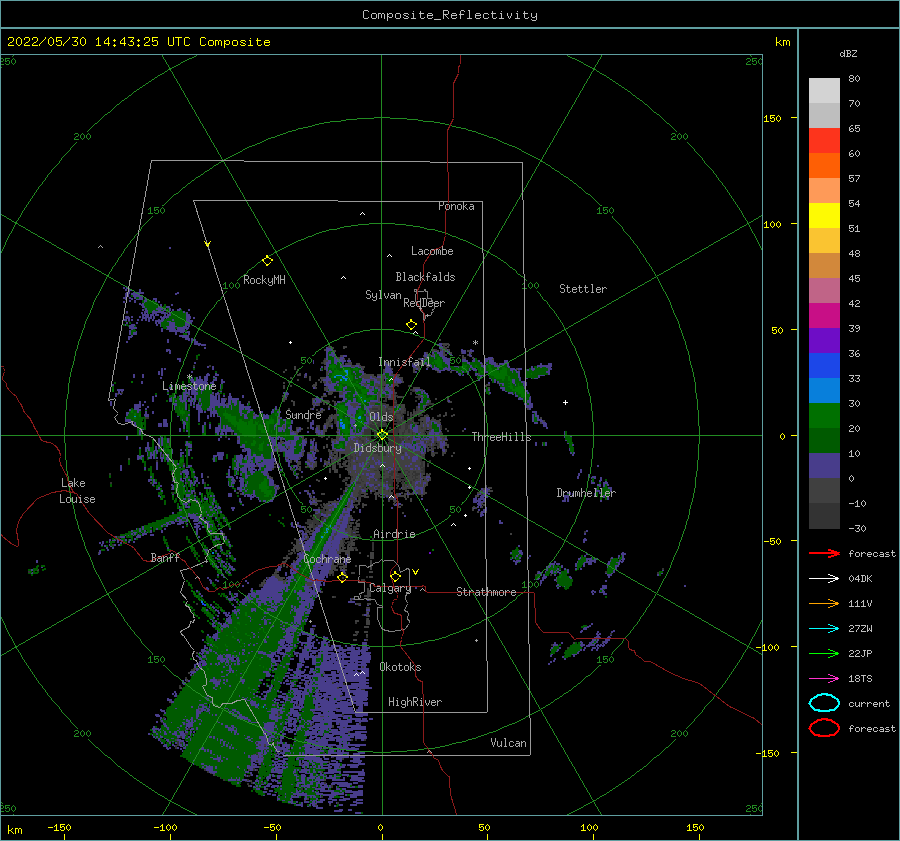Click the Didsbury label

(x=378, y=448)
